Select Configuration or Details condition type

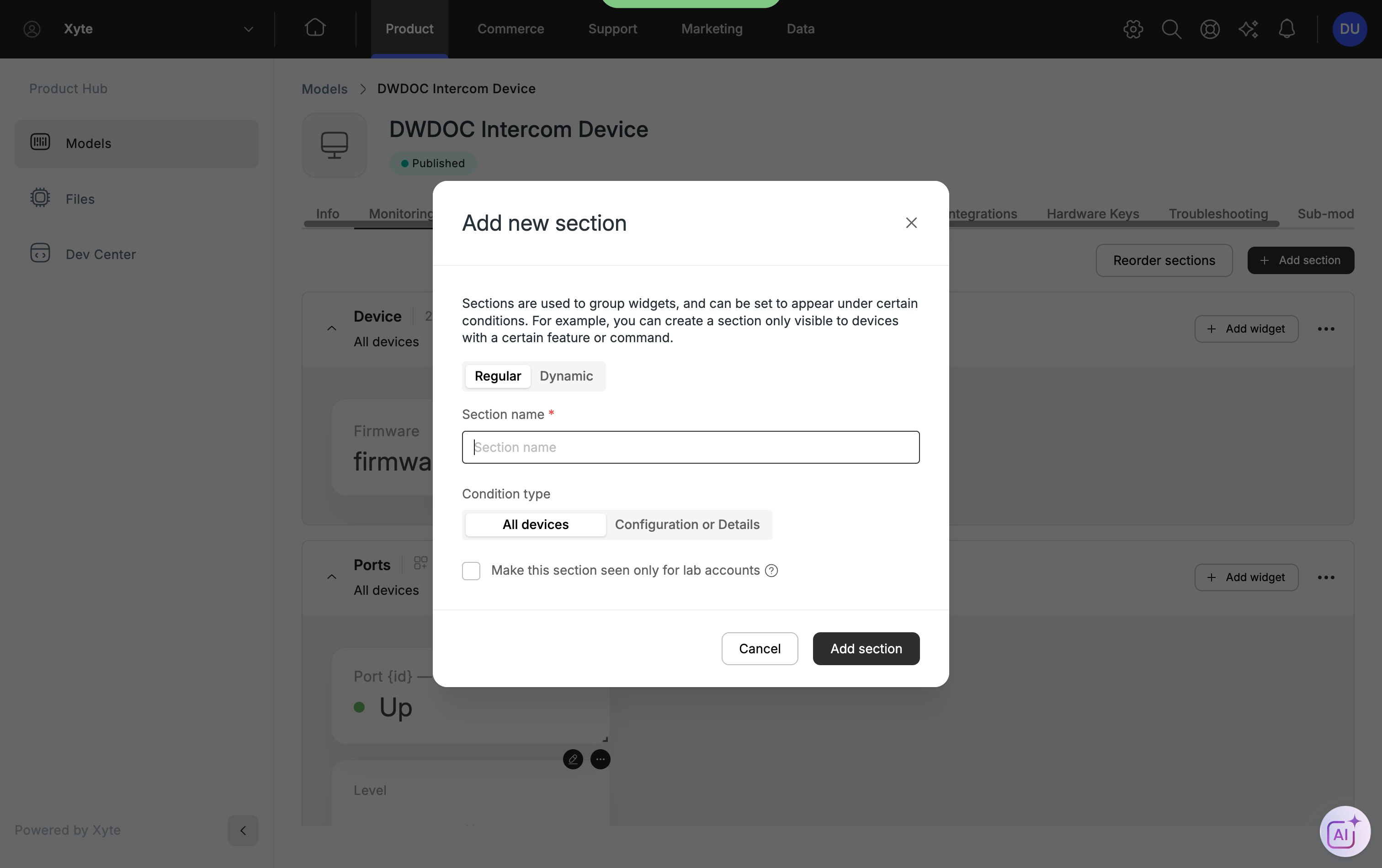click(687, 524)
